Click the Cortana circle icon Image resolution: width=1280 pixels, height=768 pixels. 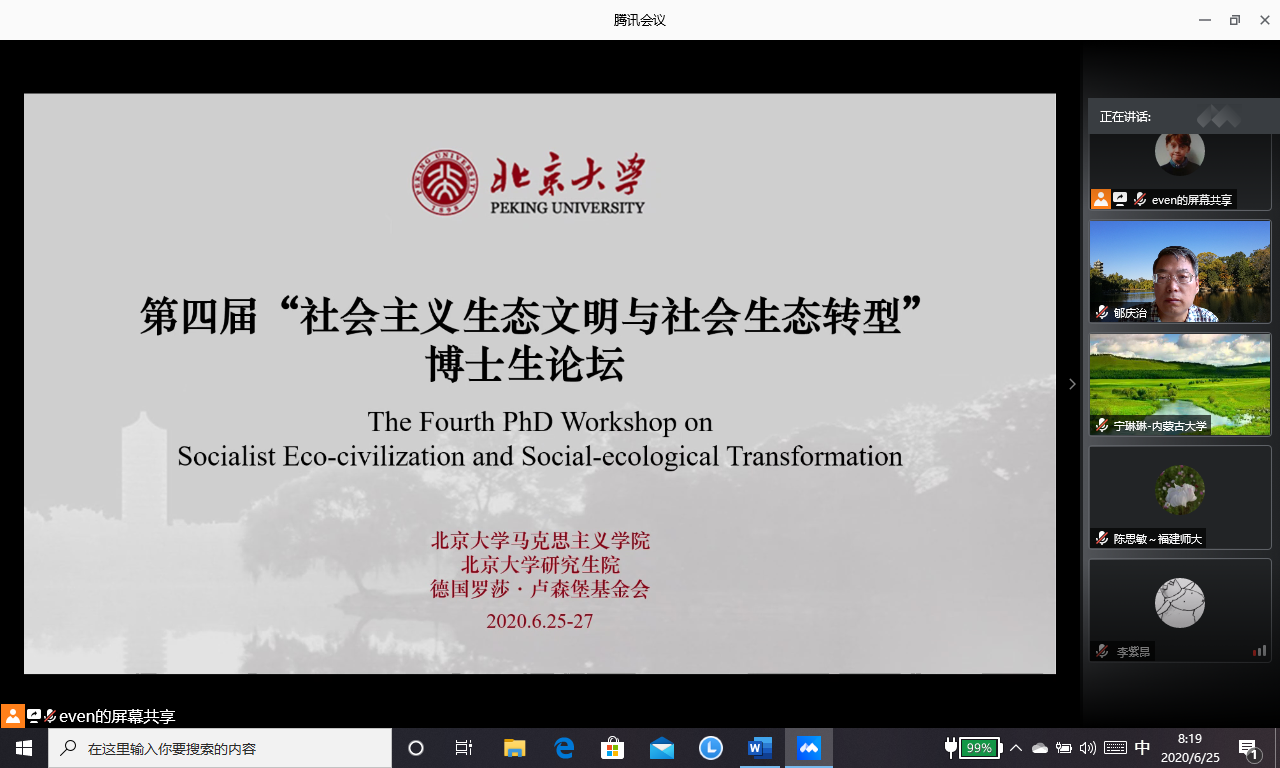click(416, 748)
